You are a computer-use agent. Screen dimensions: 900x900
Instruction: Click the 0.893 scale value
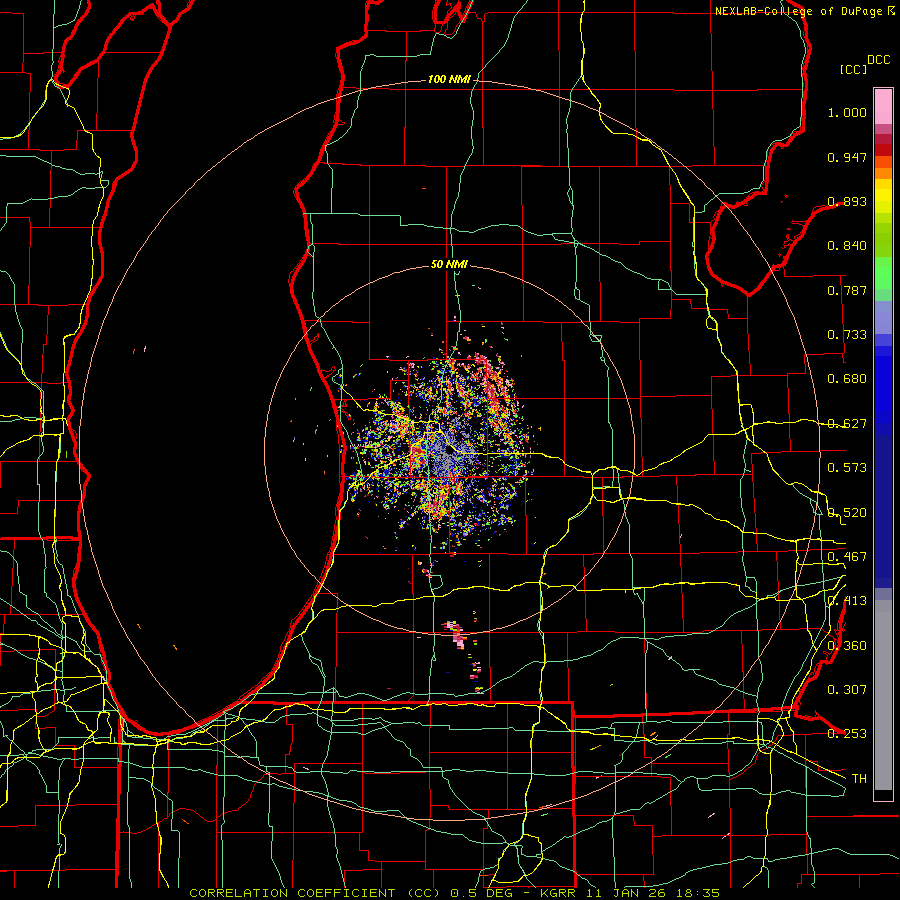tap(847, 201)
